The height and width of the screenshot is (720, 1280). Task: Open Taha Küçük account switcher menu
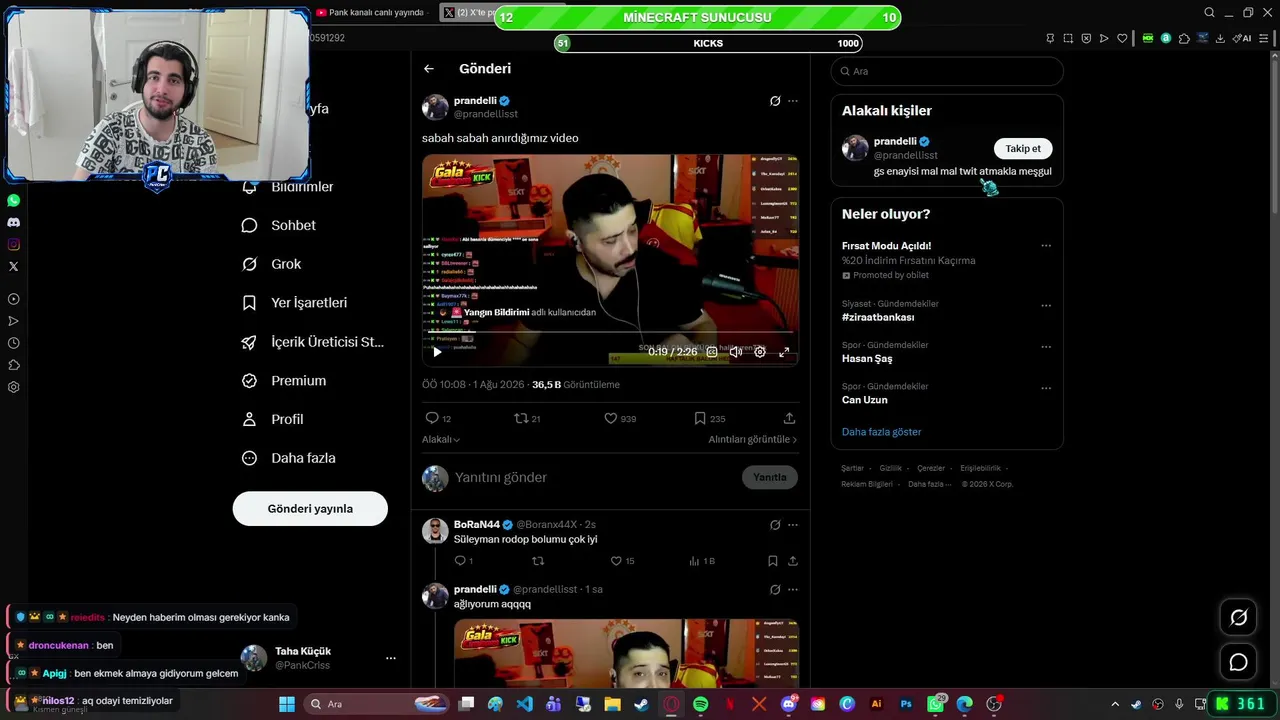coord(319,658)
